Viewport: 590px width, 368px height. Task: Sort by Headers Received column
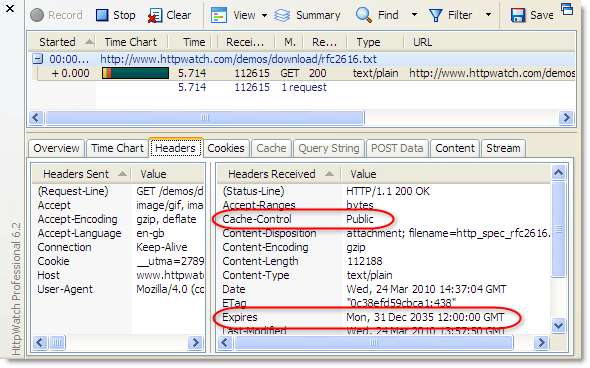pyautogui.click(x=278, y=174)
